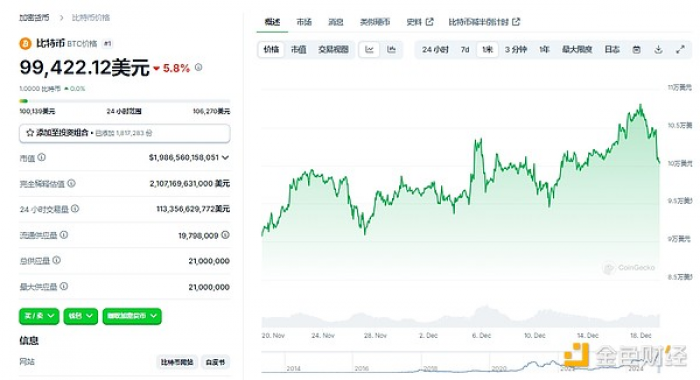Click info icon beside 24小时交易量
This screenshot has height=380, width=700.
75,209
